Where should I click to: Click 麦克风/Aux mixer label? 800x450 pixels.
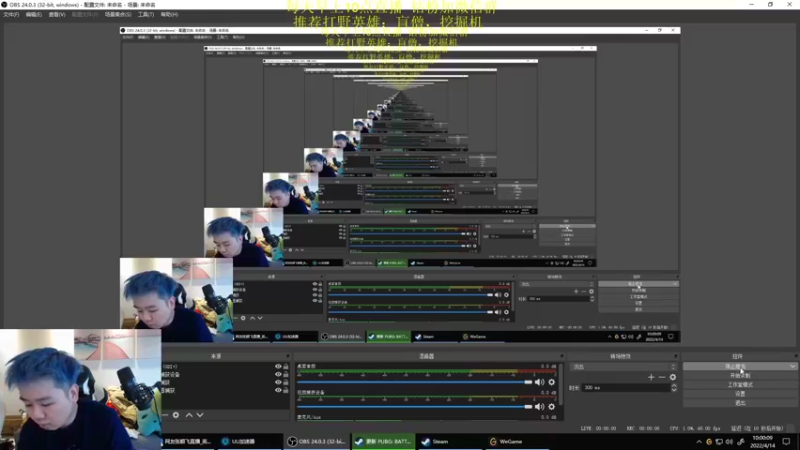pyautogui.click(x=310, y=417)
